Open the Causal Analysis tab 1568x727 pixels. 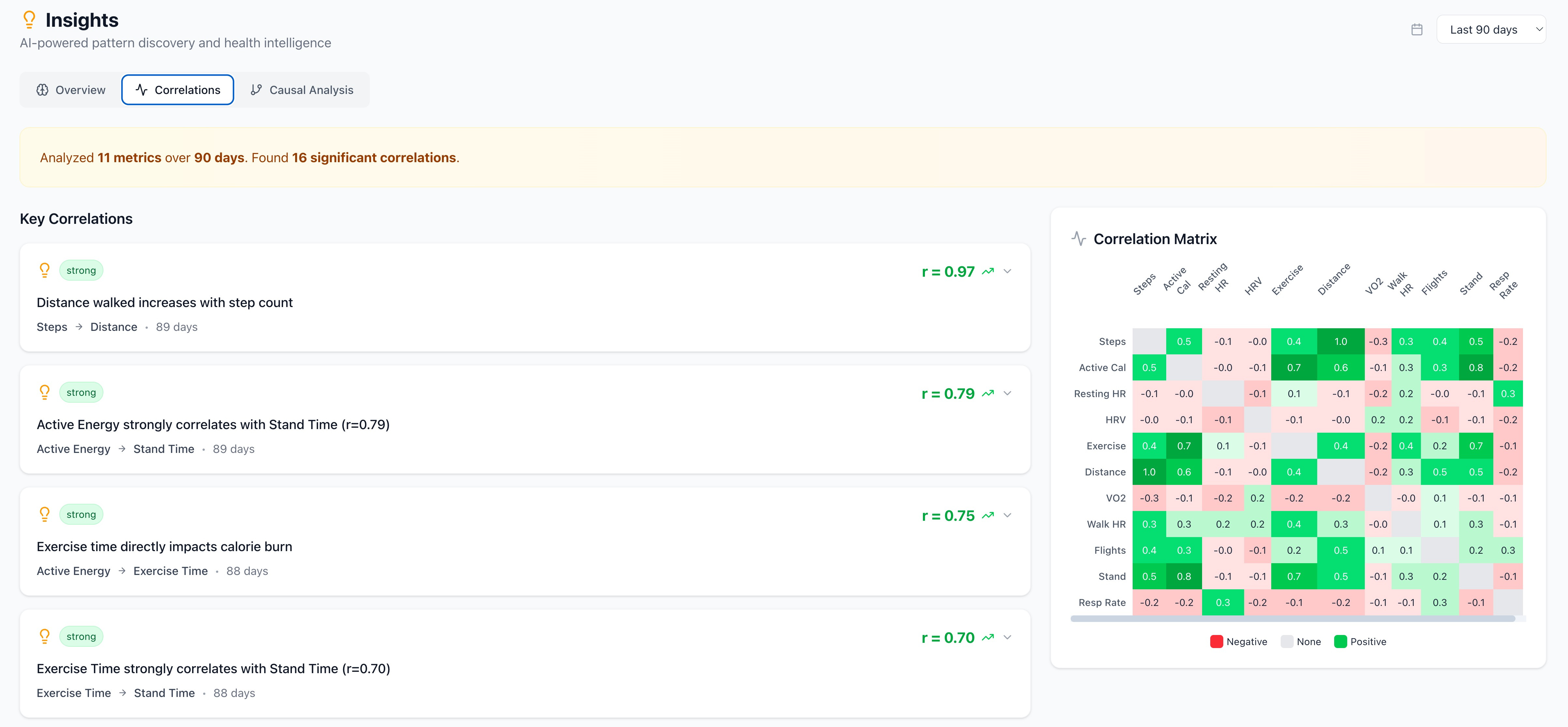click(x=302, y=90)
